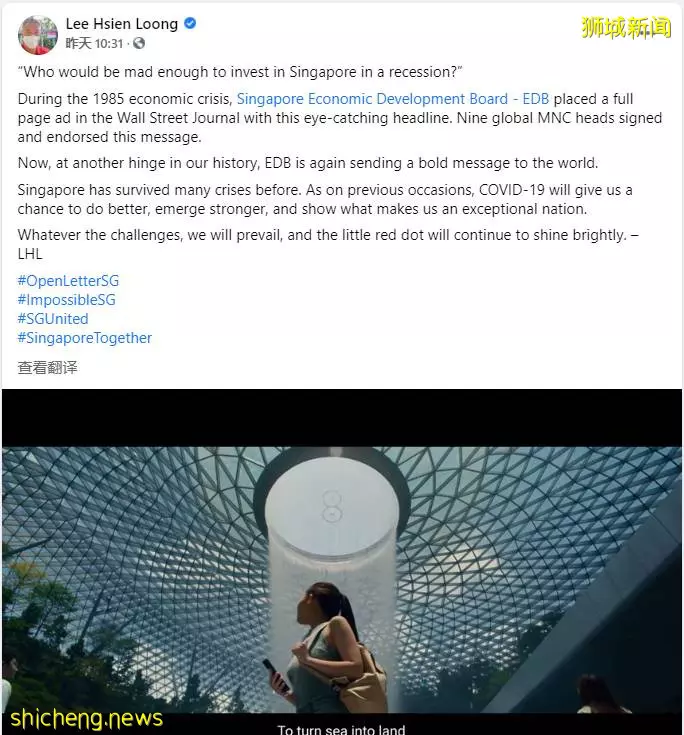Click the 狮城新闻 watermark logo
The height and width of the screenshot is (735, 684).
[626, 28]
